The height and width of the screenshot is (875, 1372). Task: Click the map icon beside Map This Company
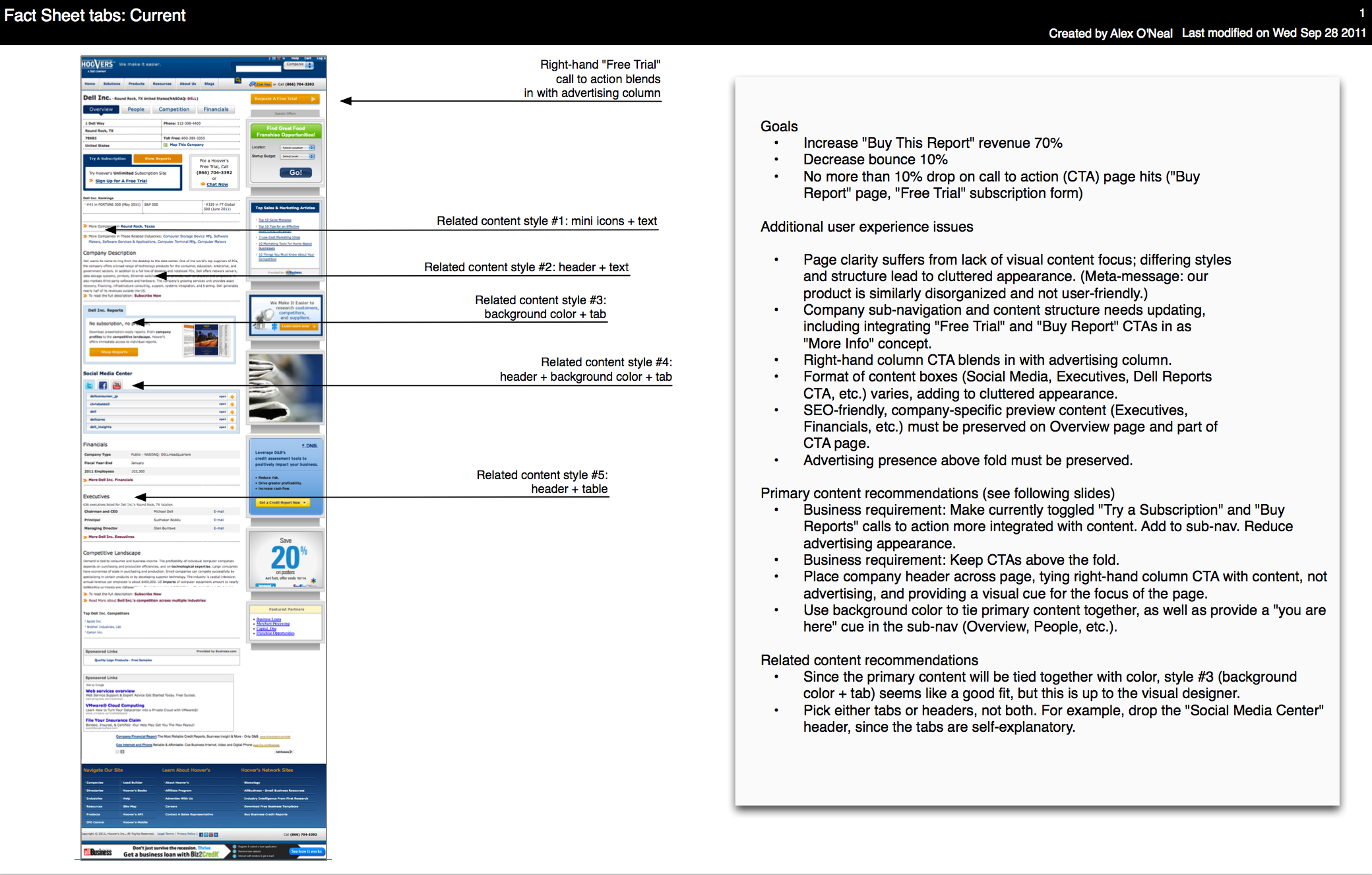[x=166, y=145]
